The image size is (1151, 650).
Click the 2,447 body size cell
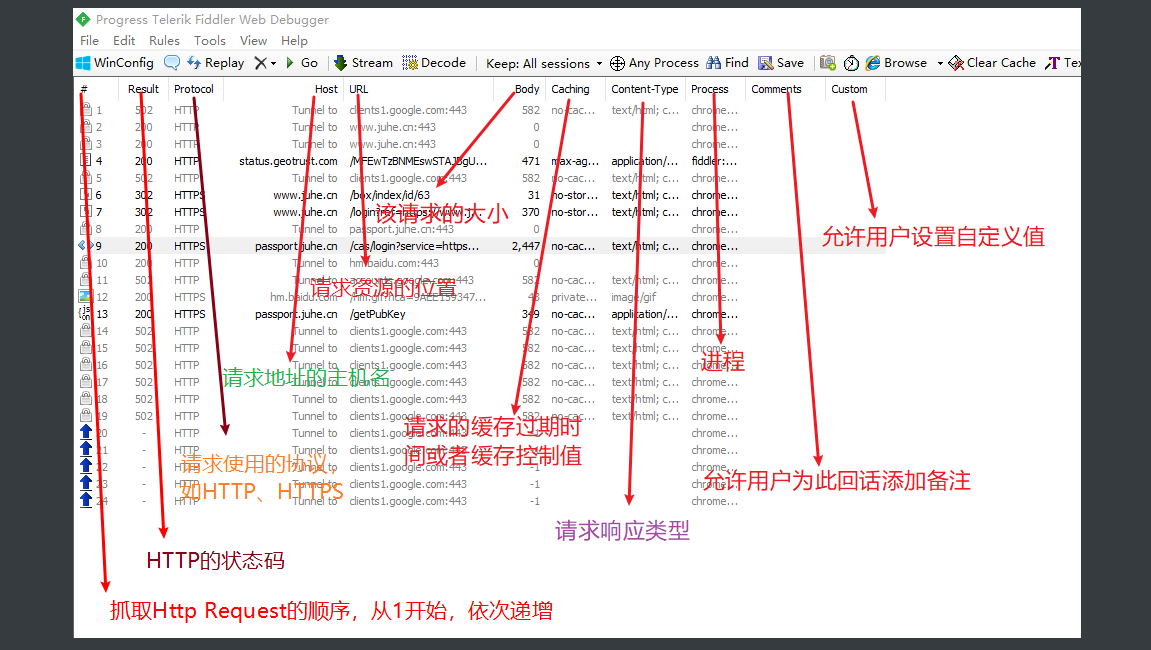click(x=526, y=246)
